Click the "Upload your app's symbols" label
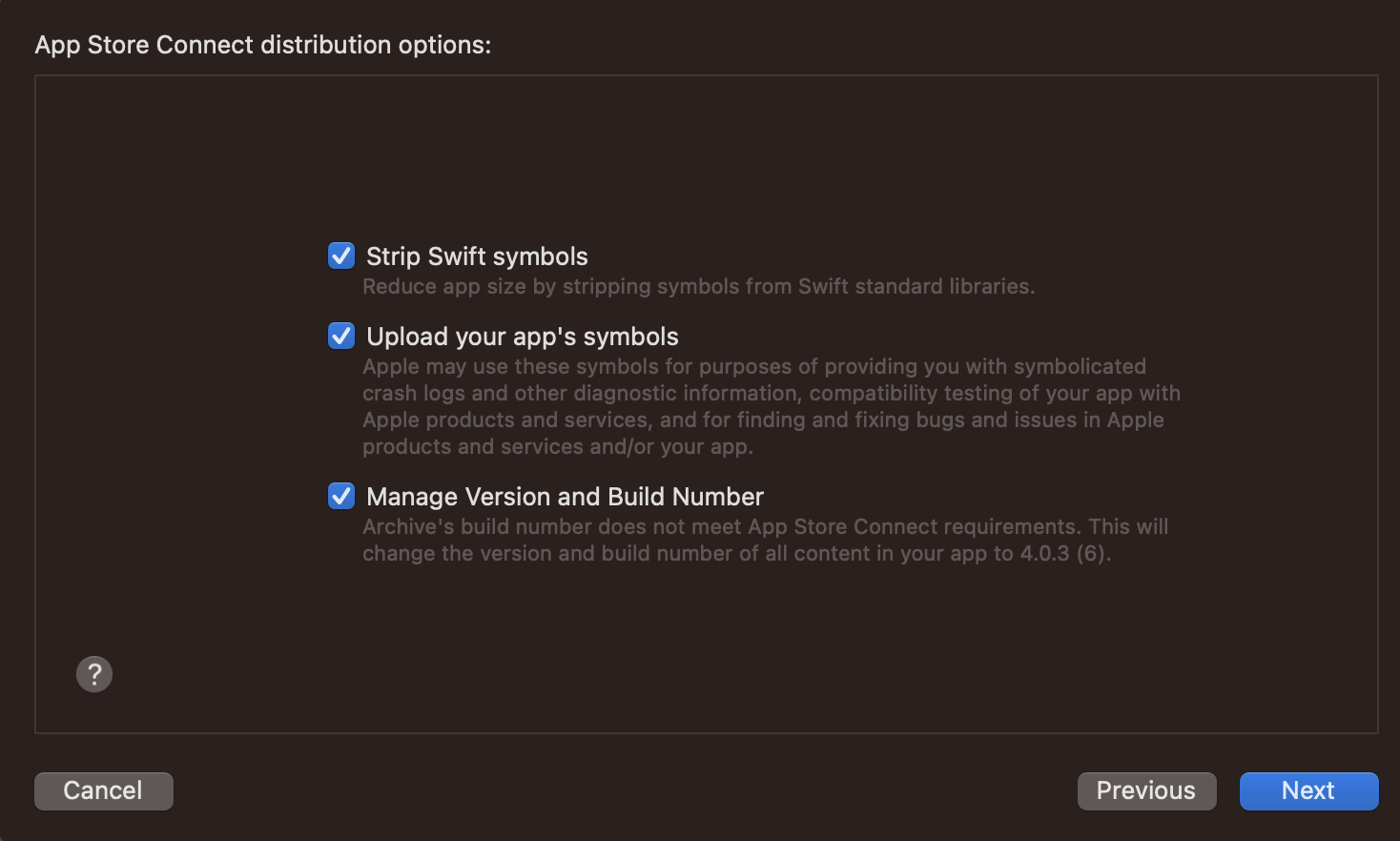1400x841 pixels. point(523,337)
